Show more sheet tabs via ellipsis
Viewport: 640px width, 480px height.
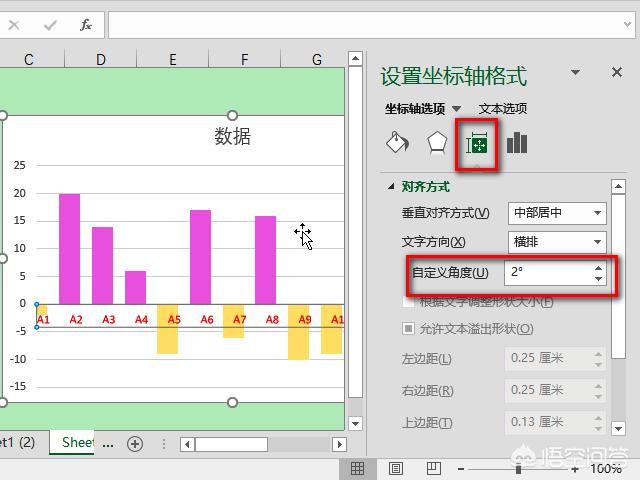pos(108,445)
